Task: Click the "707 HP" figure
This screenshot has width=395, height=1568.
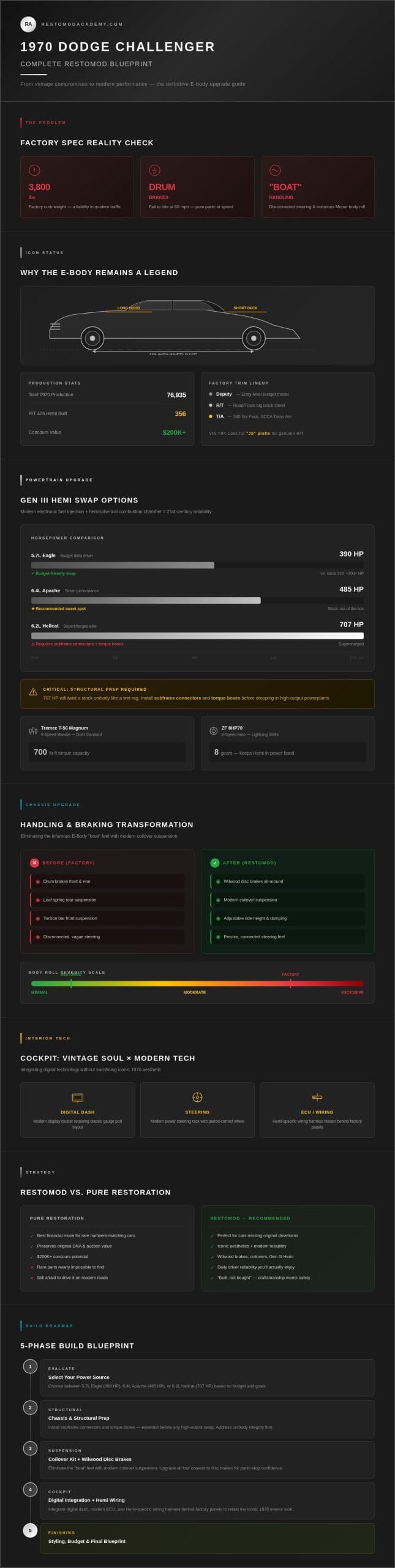Action: [352, 624]
